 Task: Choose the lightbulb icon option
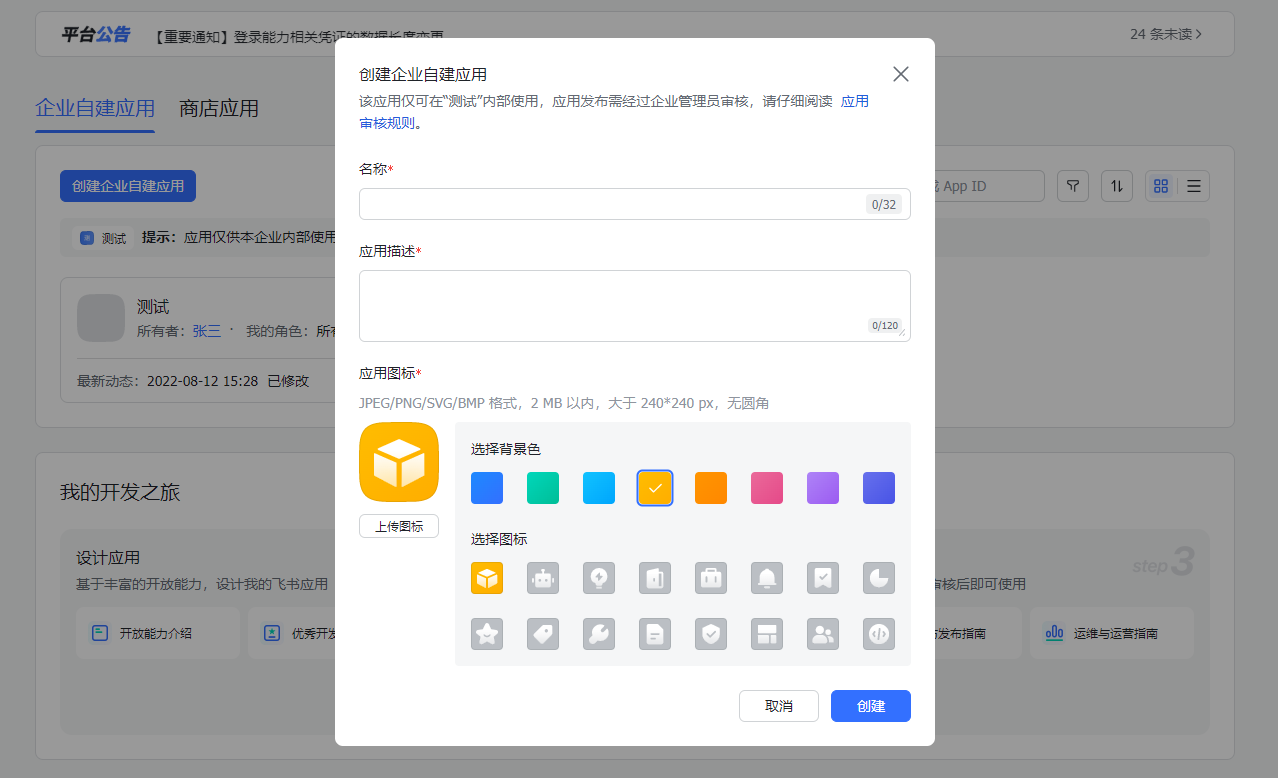[x=599, y=578]
